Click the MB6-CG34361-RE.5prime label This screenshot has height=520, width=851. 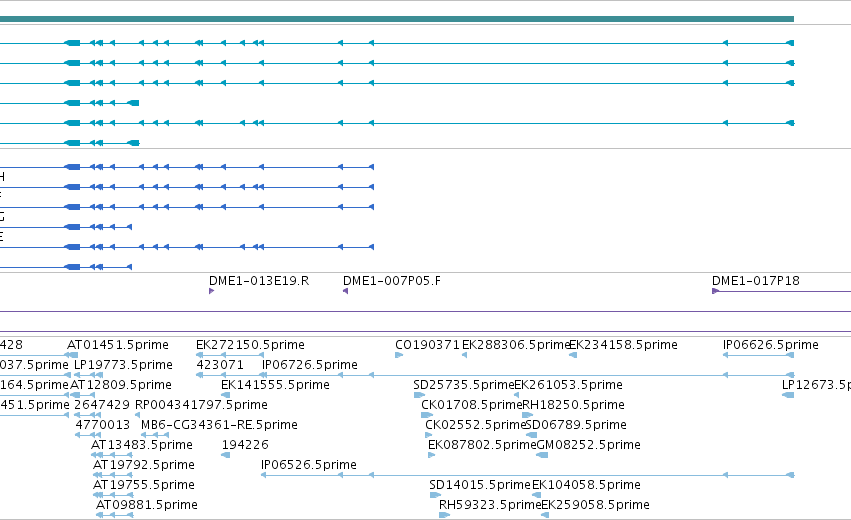coord(219,425)
